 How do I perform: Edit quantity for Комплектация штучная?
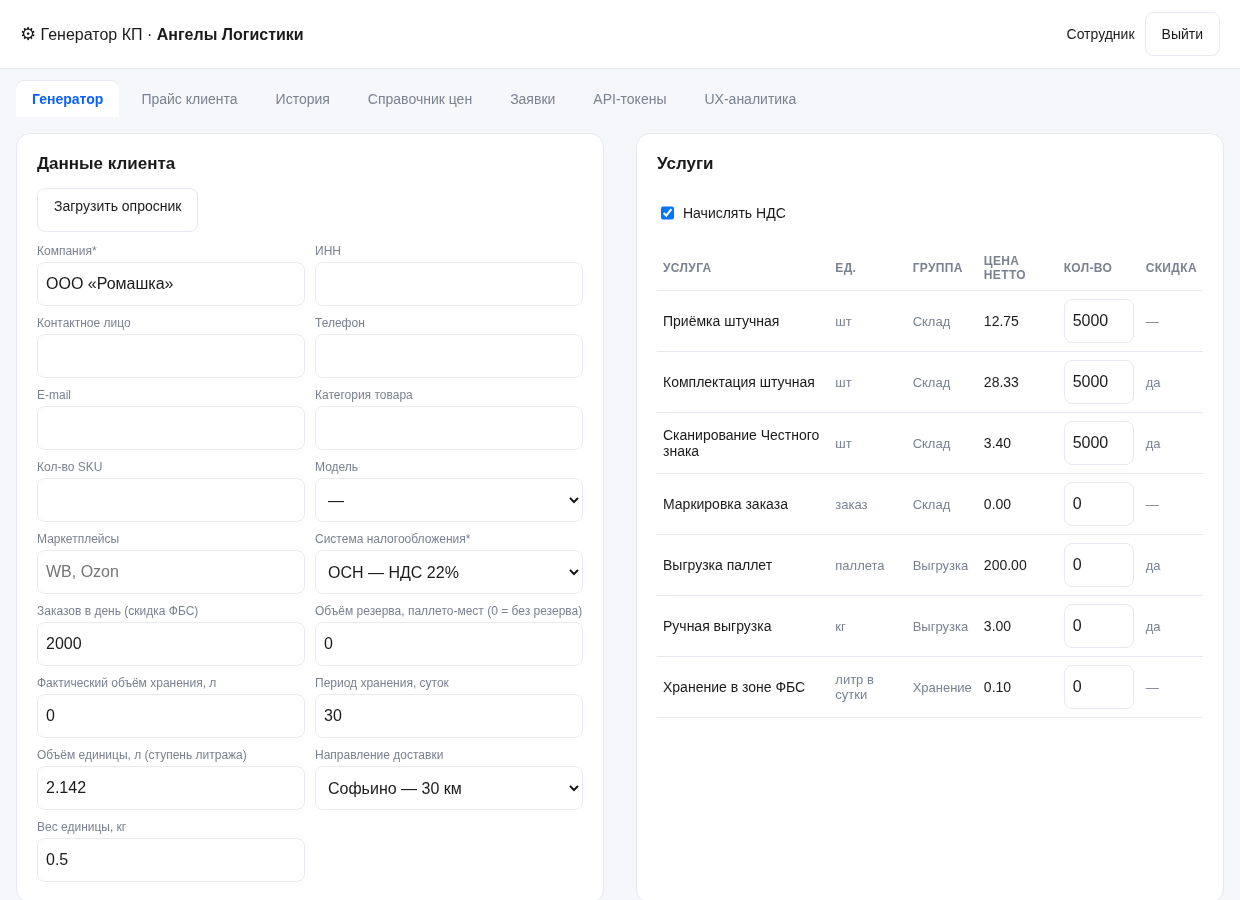[x=1099, y=382]
